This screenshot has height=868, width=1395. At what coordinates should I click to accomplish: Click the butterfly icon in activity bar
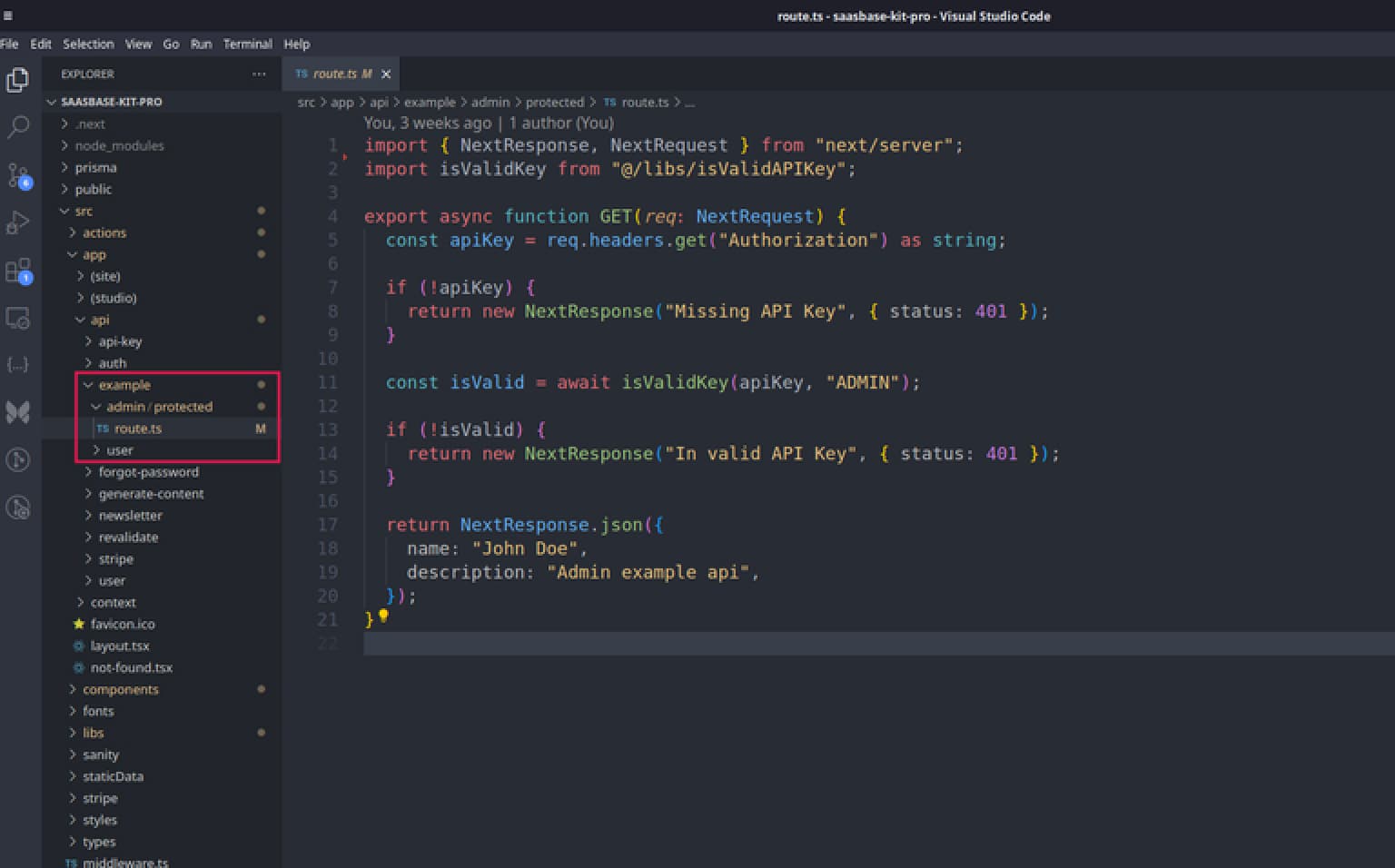(x=17, y=412)
